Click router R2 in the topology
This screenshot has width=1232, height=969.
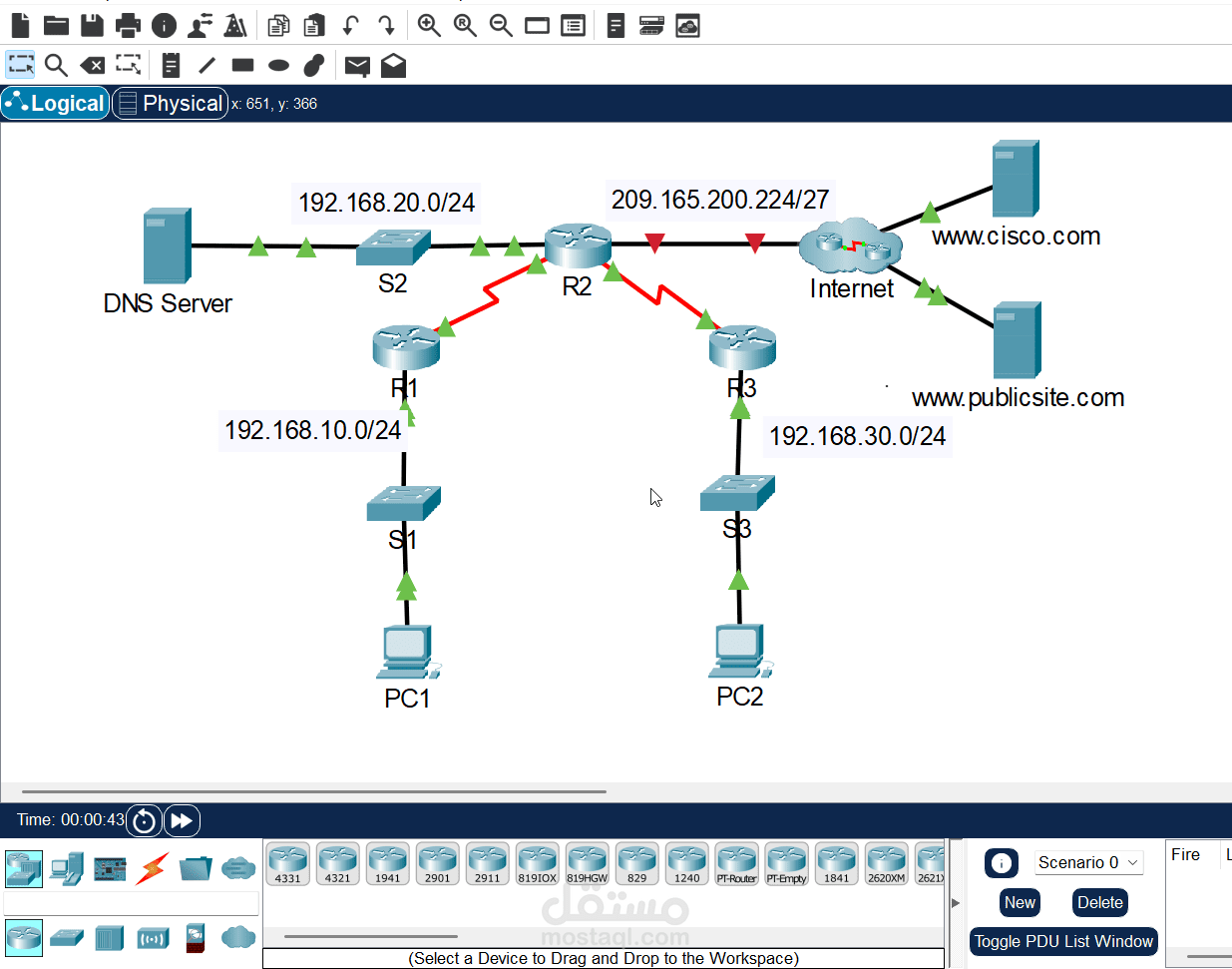(578, 245)
